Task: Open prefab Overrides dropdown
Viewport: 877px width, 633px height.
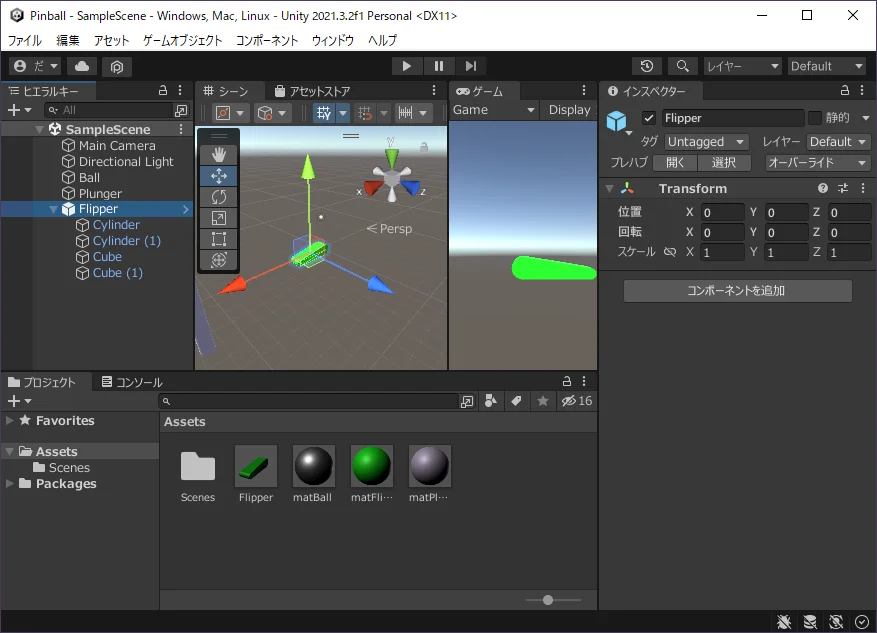Action: 817,163
